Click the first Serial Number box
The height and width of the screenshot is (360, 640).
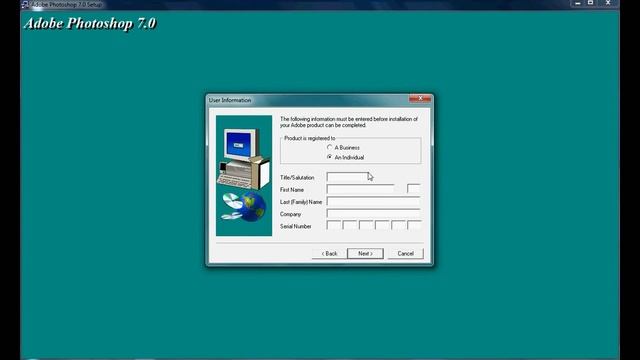pos(334,226)
